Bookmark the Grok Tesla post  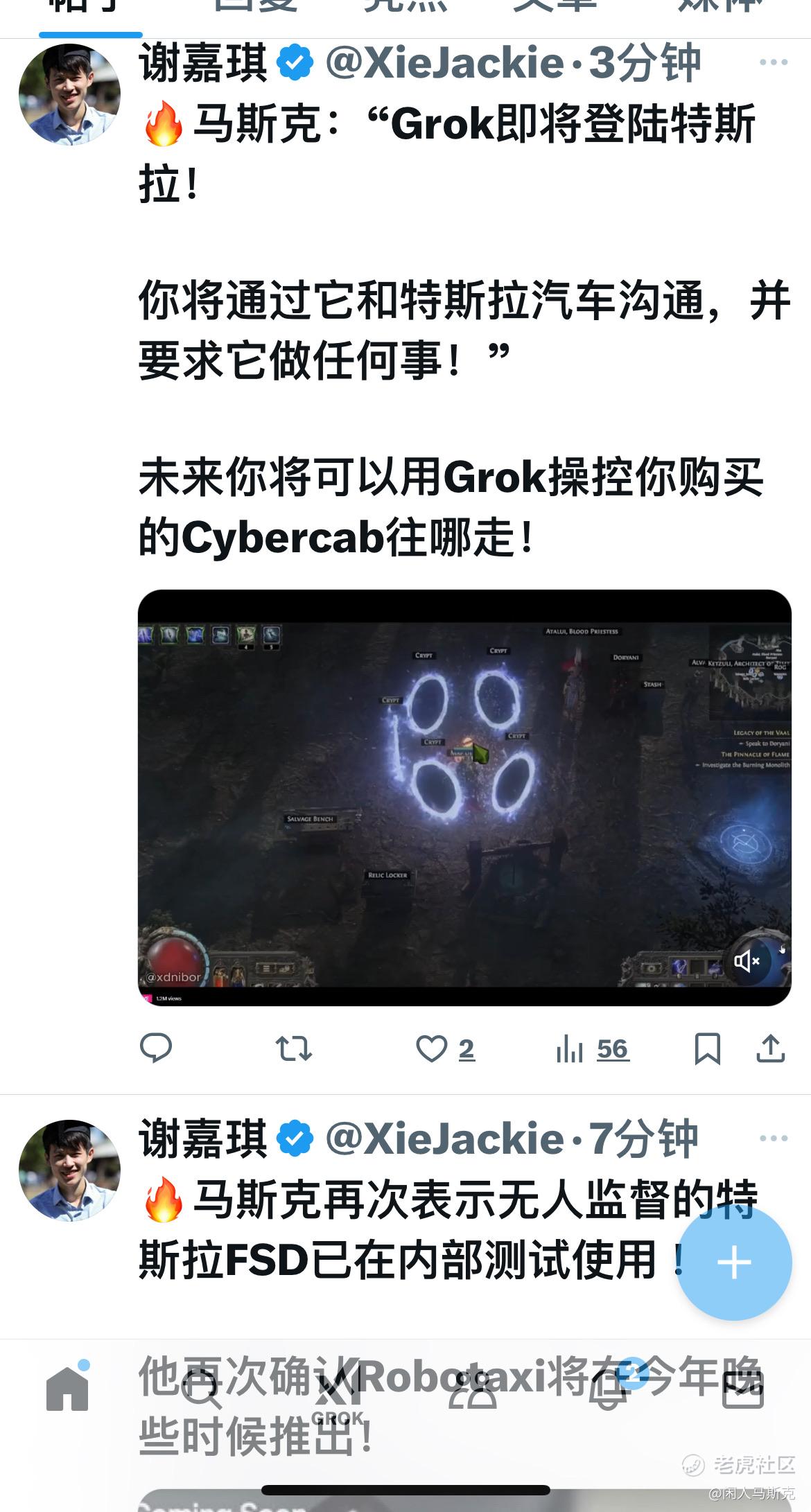click(x=708, y=1048)
